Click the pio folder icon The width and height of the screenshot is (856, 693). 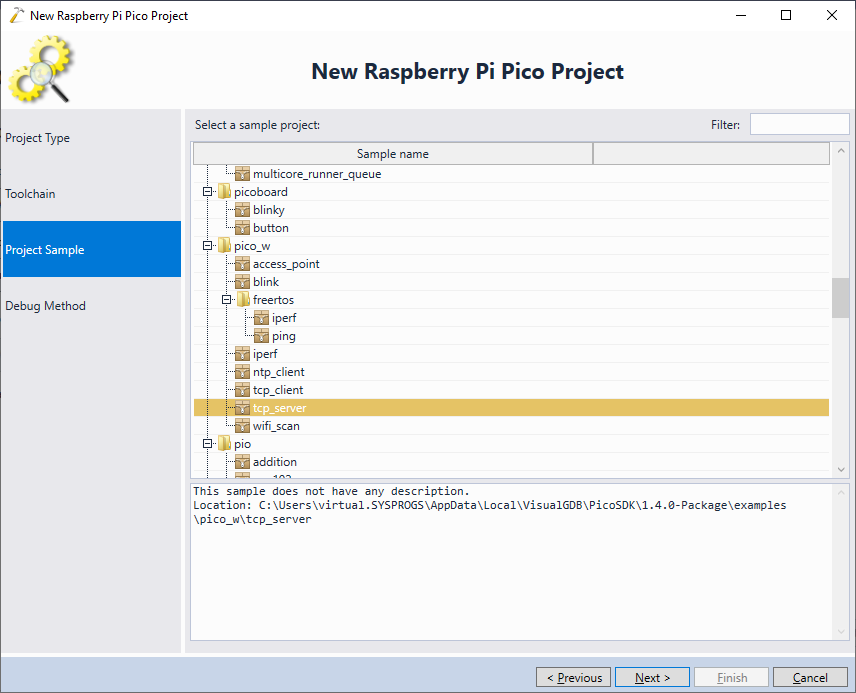[224, 444]
